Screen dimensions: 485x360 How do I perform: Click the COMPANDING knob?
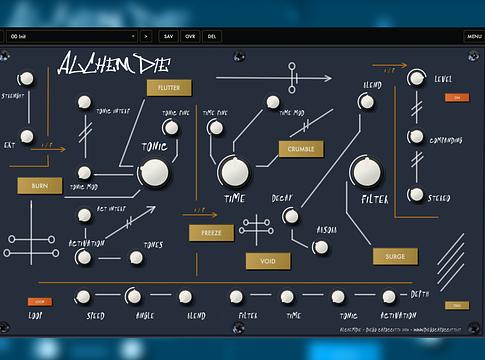pyautogui.click(x=416, y=136)
